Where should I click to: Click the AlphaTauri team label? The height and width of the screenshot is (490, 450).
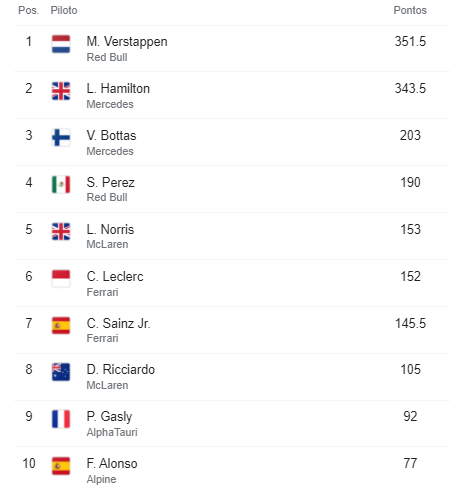pos(112,432)
